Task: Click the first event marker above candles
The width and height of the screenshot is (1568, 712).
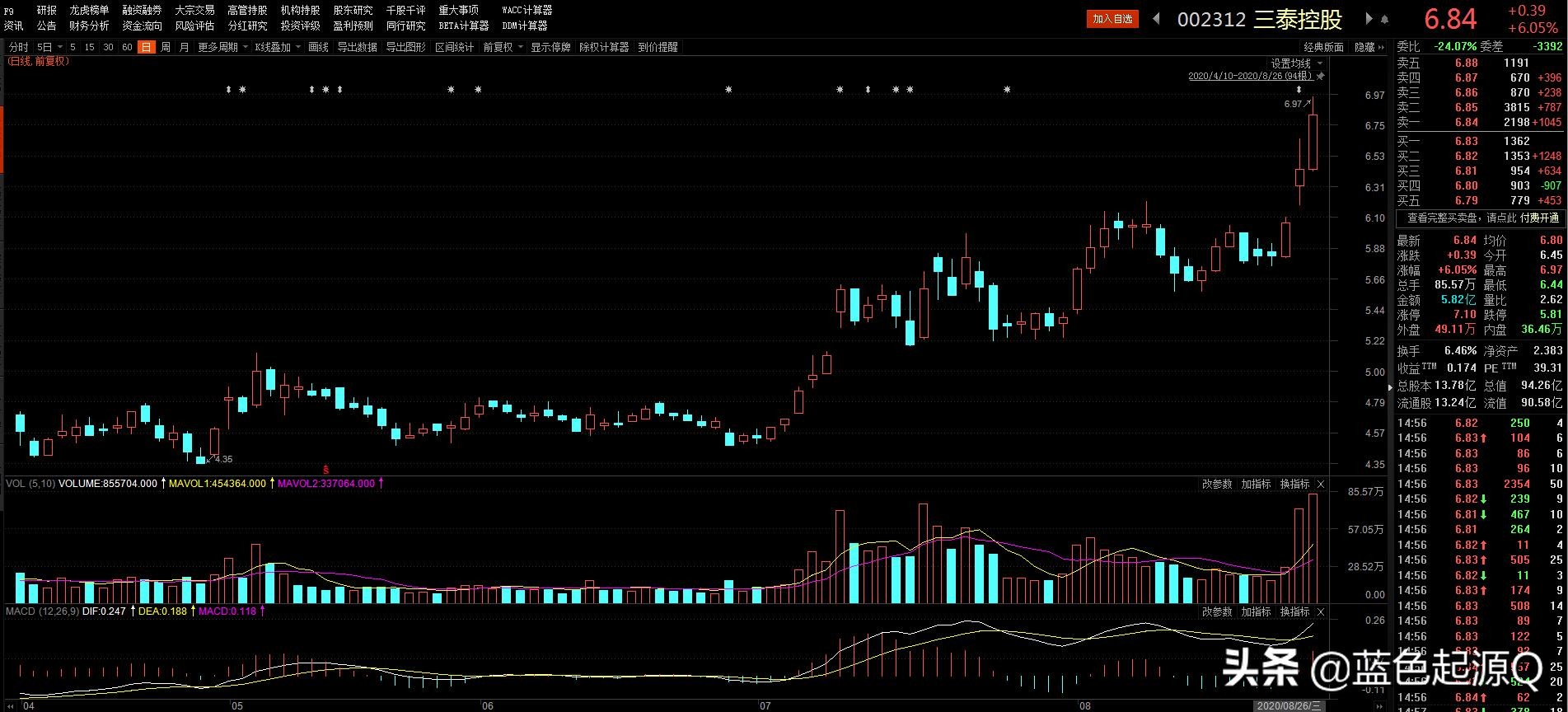Action: click(x=229, y=89)
